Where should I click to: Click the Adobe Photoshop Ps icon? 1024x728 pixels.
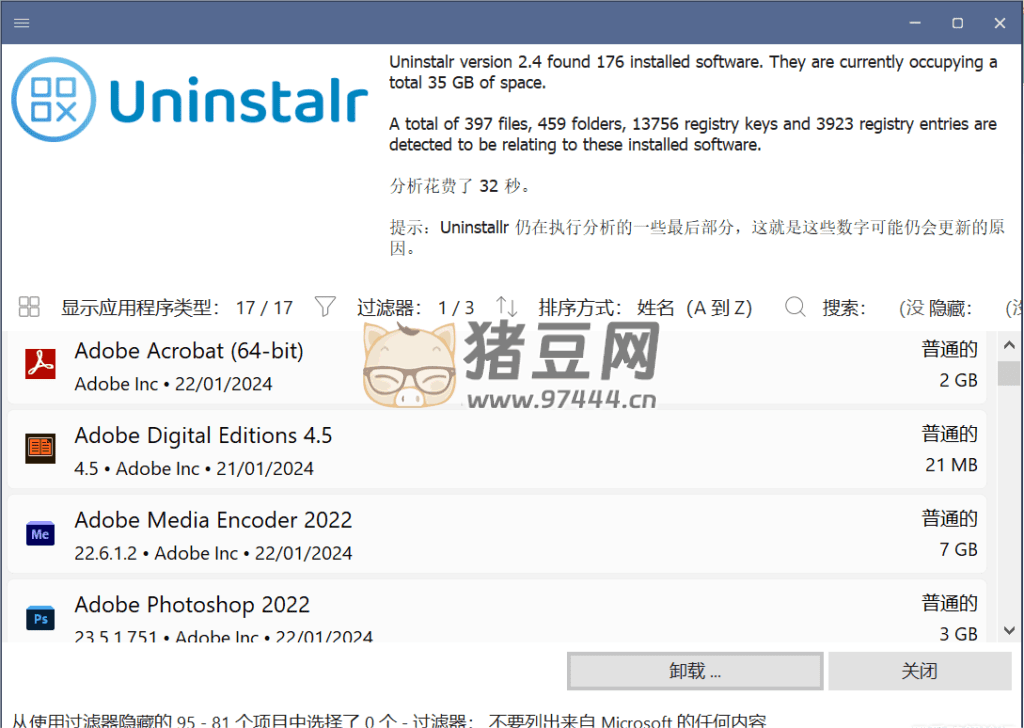tap(40, 618)
